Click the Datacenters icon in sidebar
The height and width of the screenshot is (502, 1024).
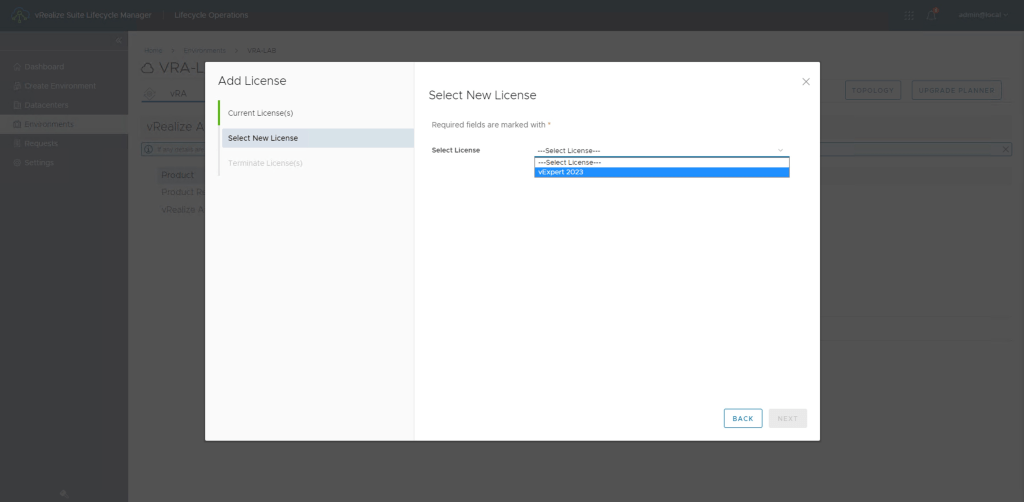(16, 105)
